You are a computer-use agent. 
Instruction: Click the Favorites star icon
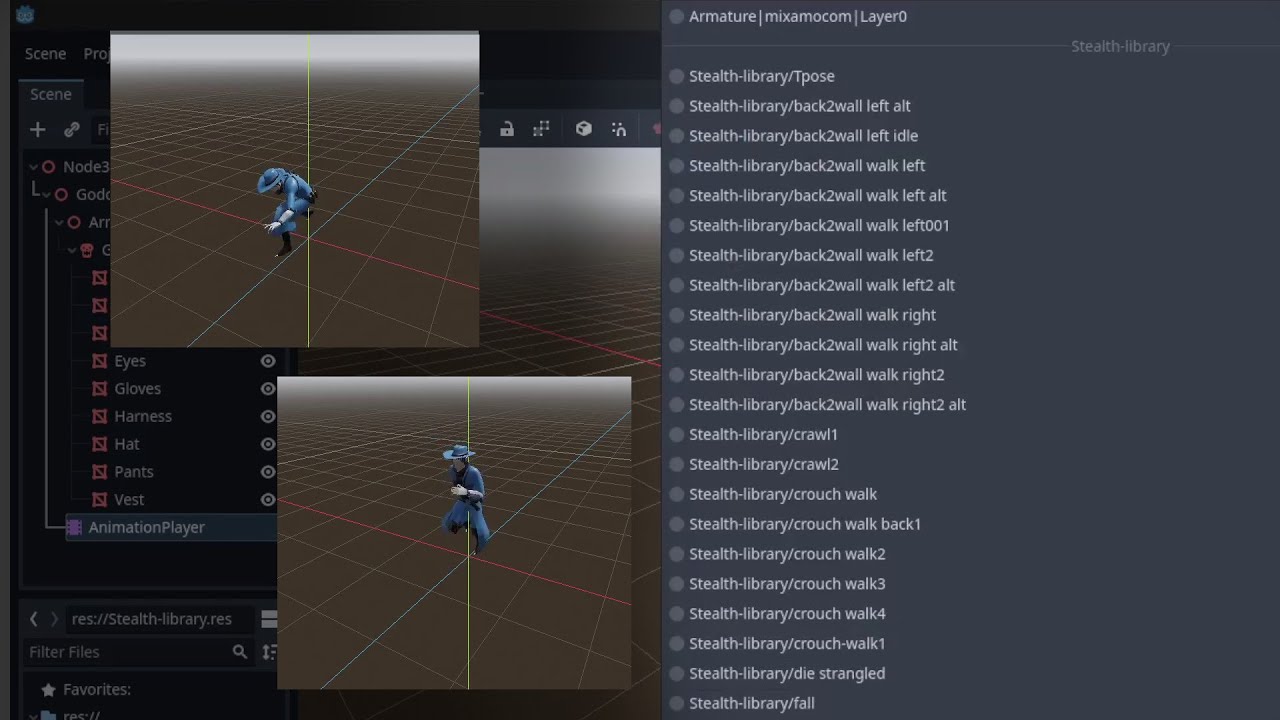48,690
